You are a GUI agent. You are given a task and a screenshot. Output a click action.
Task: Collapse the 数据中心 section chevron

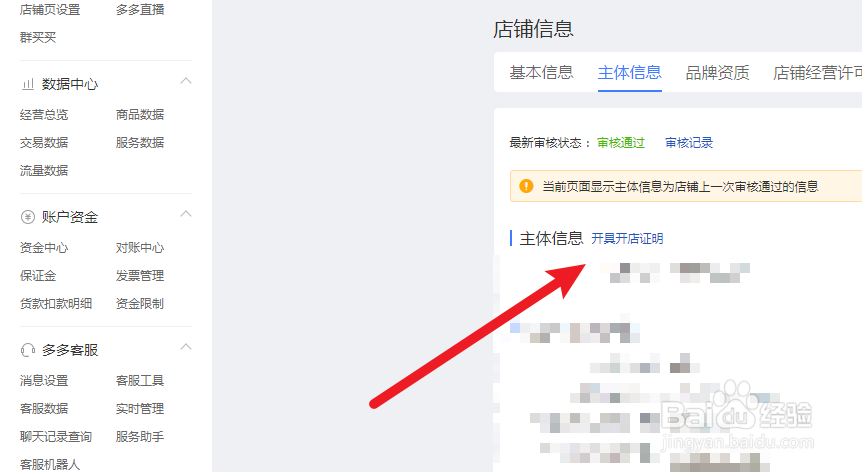click(186, 81)
